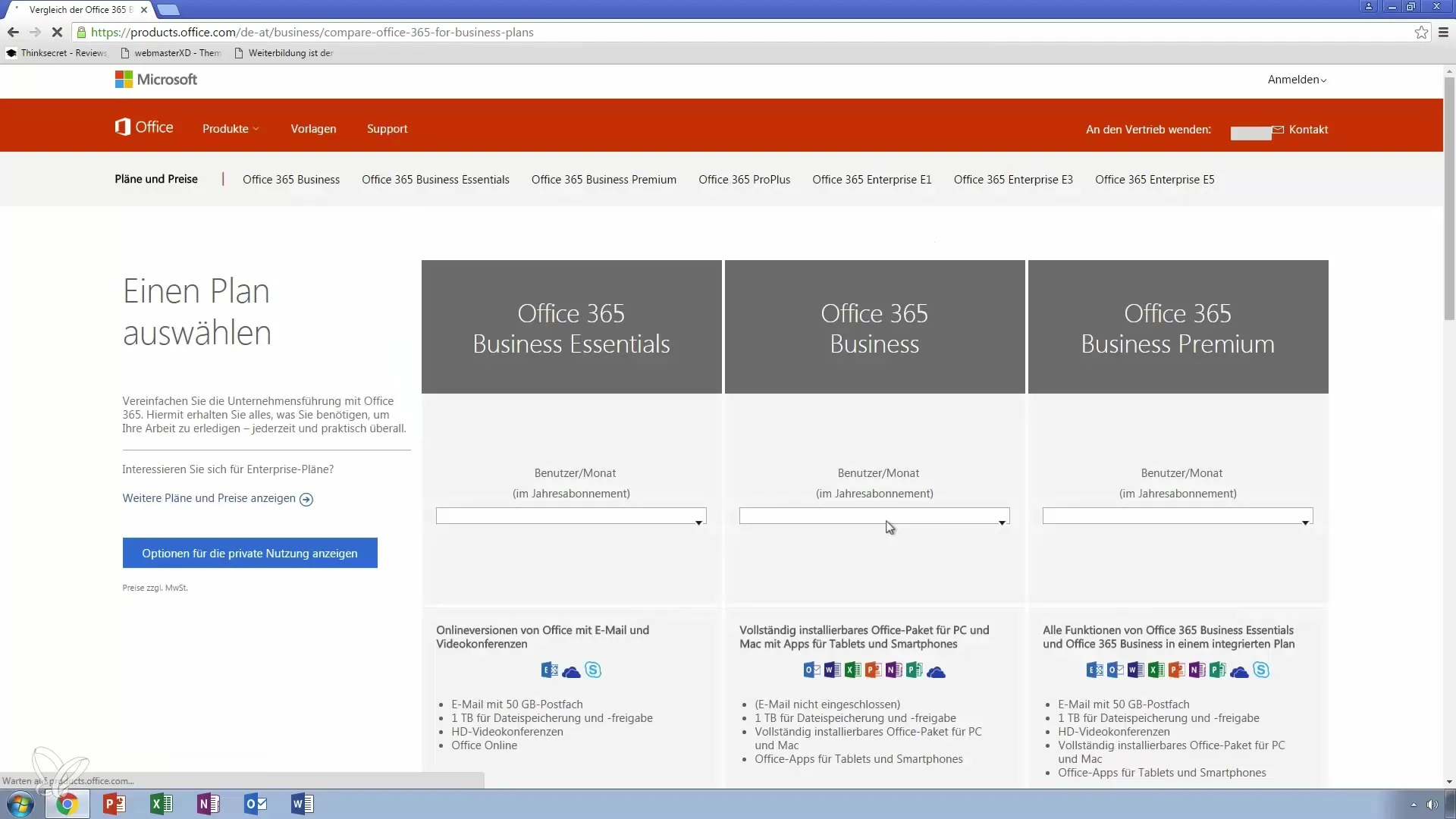
Task: Click the Word icon in the Office 365 Business column
Action: click(x=832, y=670)
